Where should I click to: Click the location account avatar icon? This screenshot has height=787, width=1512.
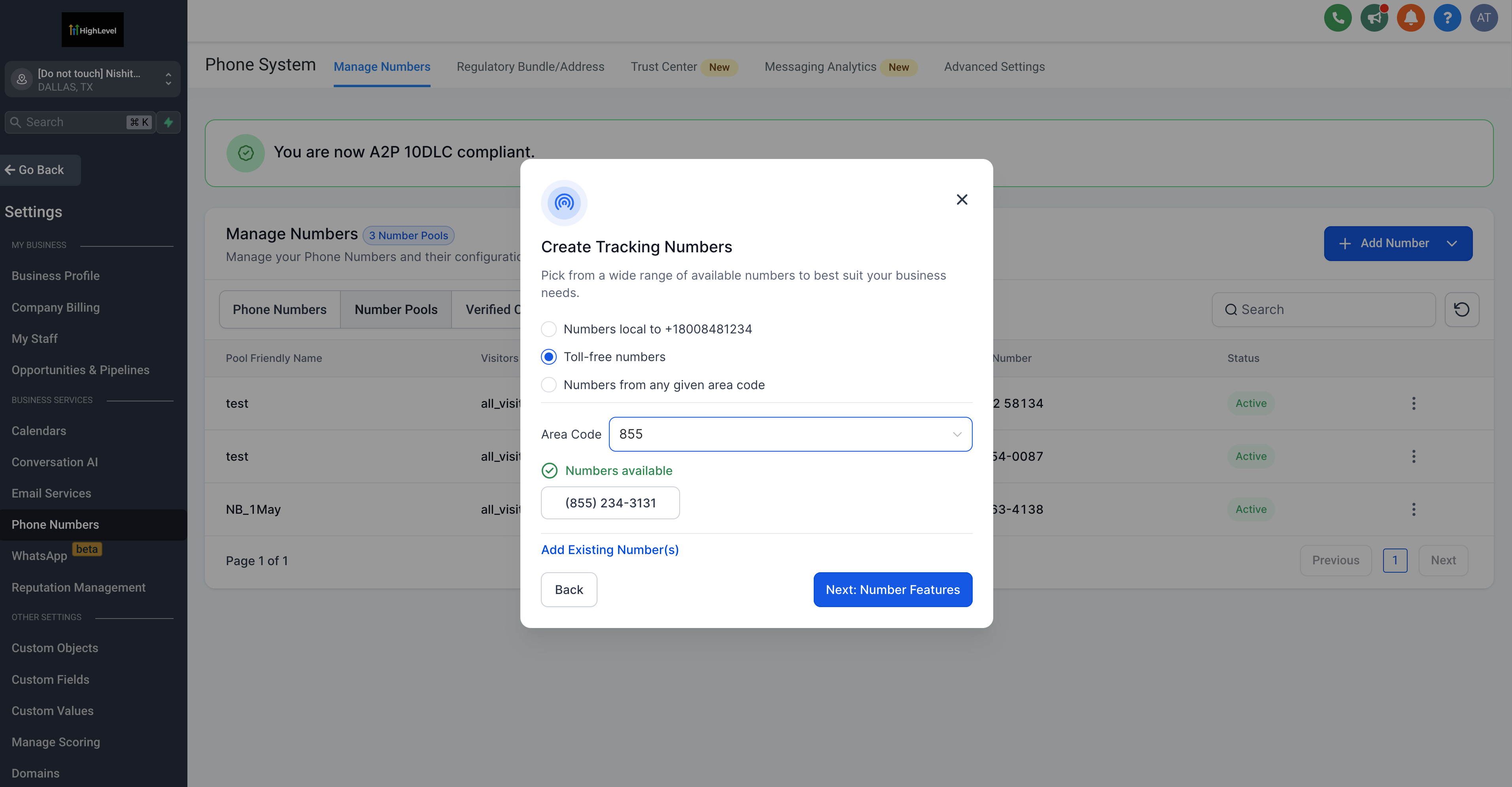22,79
